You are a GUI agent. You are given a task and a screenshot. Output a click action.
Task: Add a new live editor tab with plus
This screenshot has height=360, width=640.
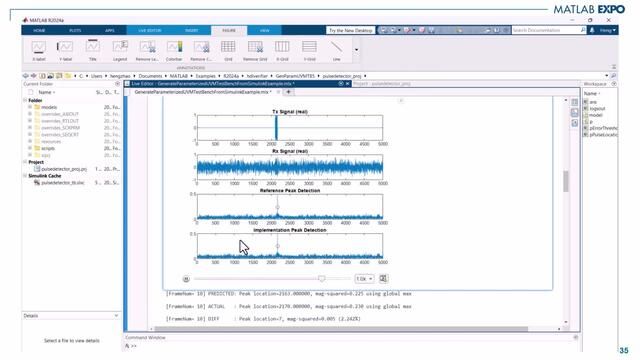coord(289,92)
